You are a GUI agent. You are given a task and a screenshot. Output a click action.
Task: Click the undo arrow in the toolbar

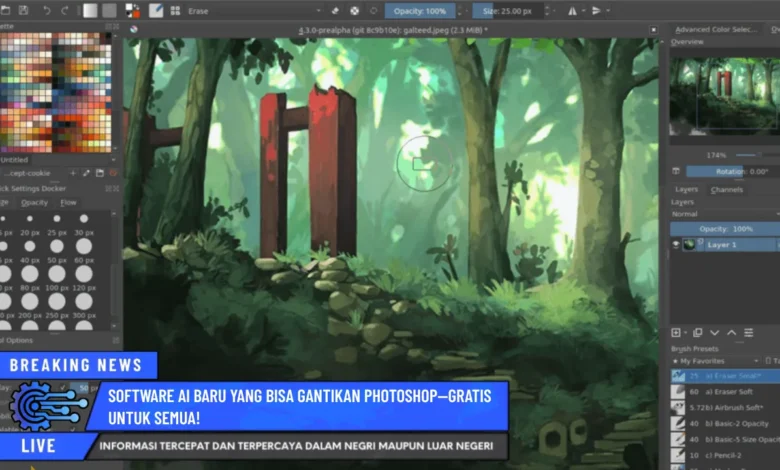pyautogui.click(x=47, y=11)
